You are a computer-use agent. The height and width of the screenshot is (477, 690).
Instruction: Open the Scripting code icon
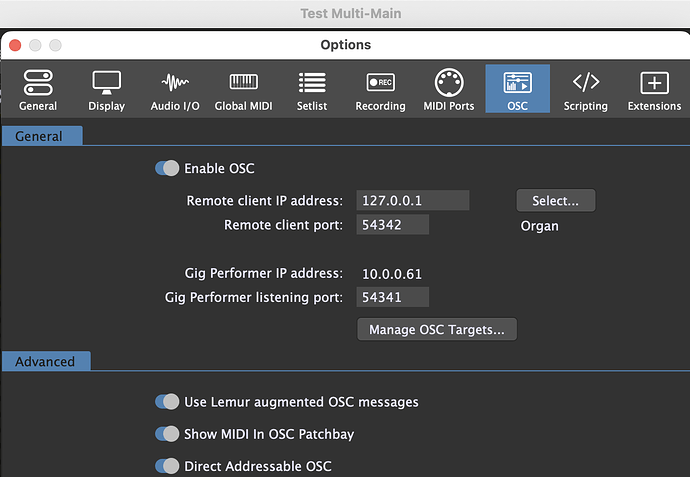pyautogui.click(x=586, y=83)
